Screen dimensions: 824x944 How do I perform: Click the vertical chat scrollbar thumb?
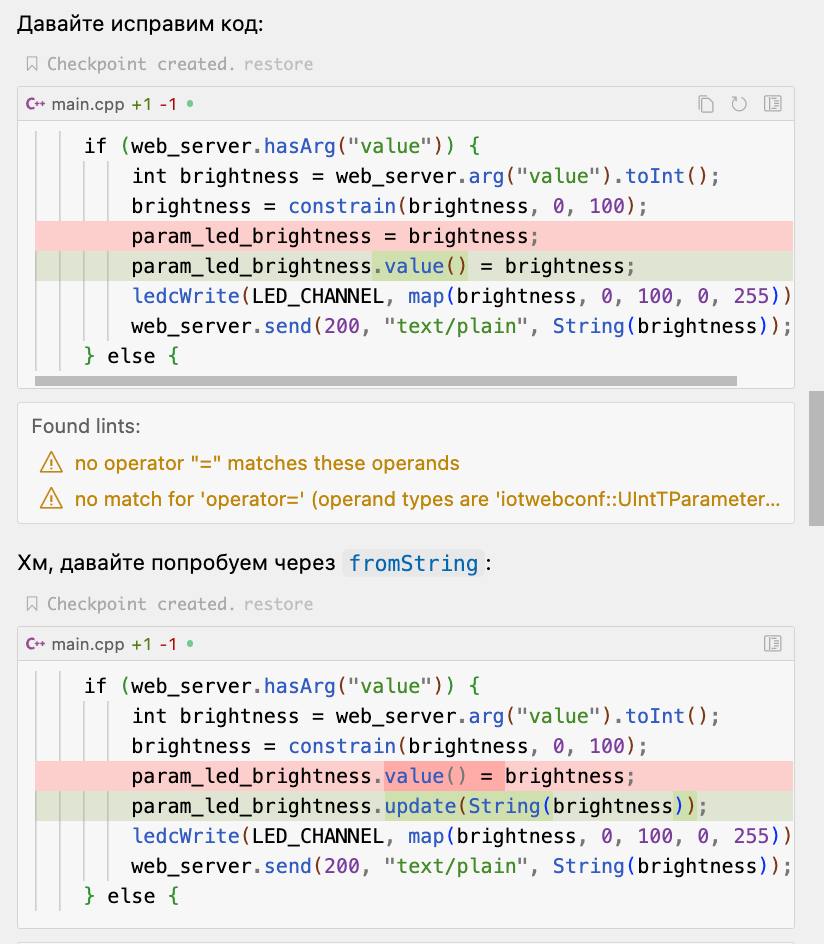click(816, 450)
